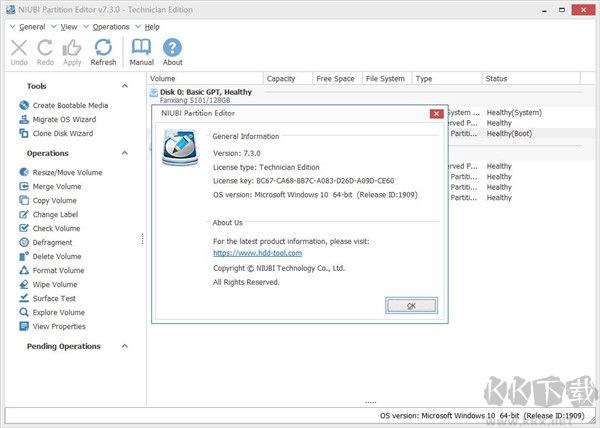
Task: Click the Explore Volume magnifier icon
Action: pos(24,312)
